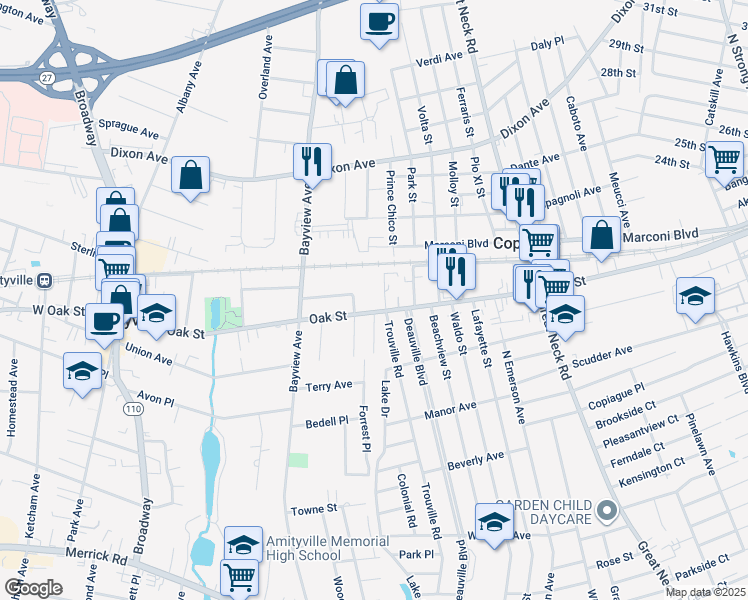Open the shopping cart marker near Merrick Rd

[239, 577]
